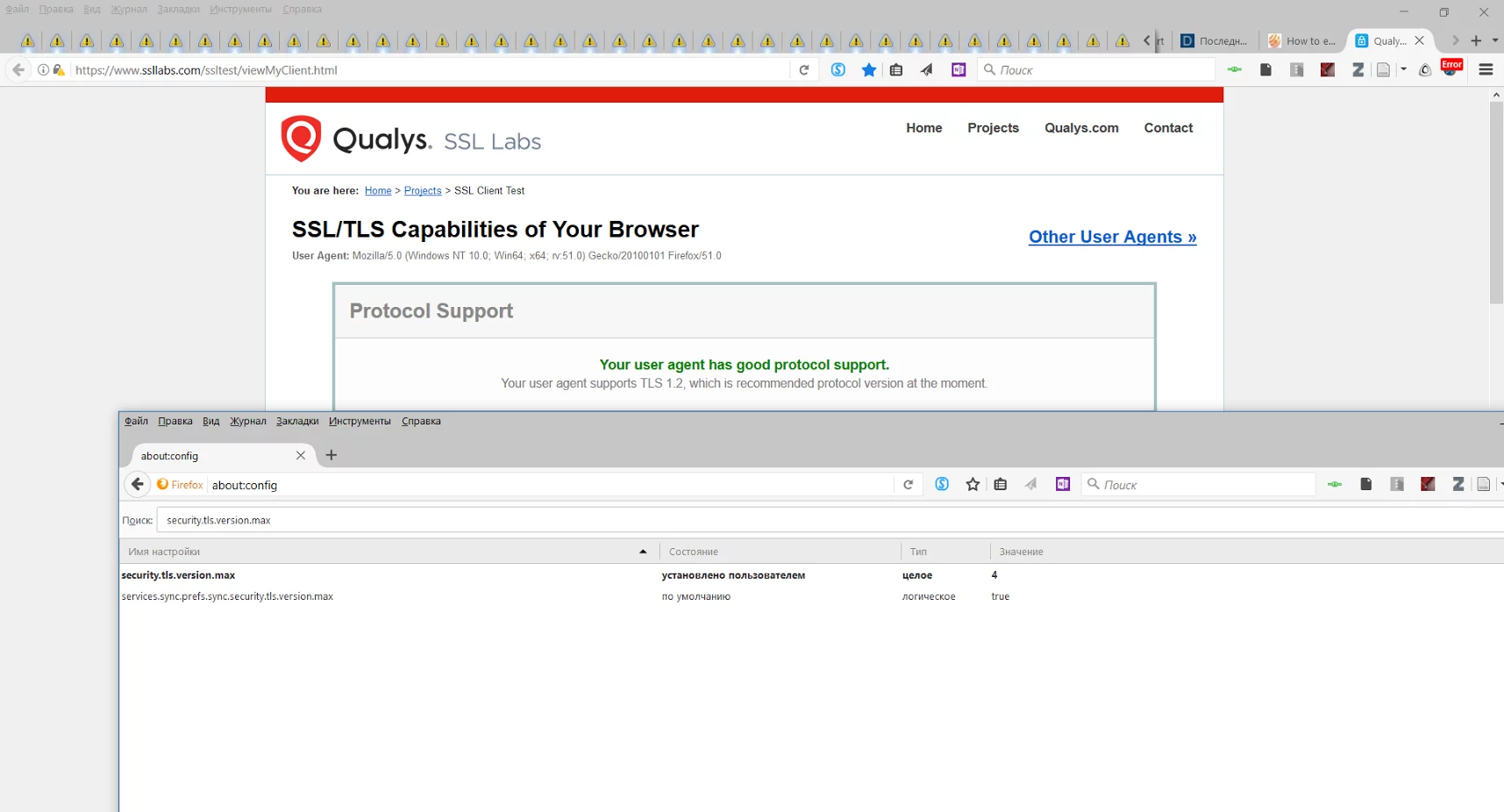Screen dimensions: 1504x812
Task: Click the Поиск search box in SSL Labs window
Action: tap(1096, 70)
